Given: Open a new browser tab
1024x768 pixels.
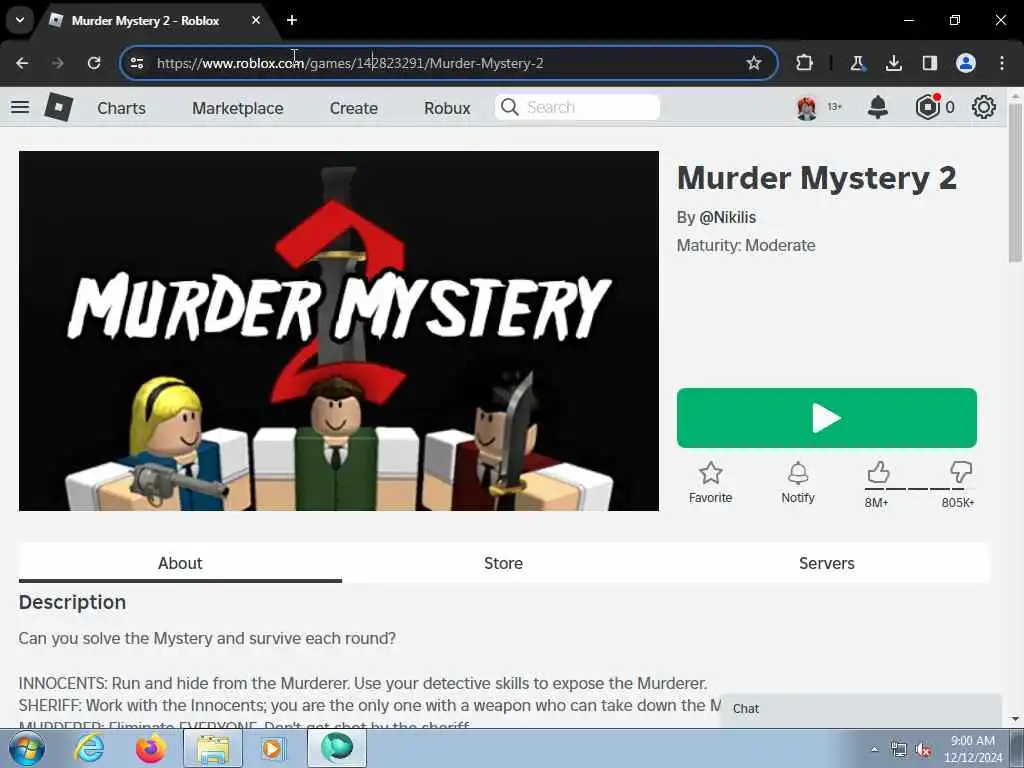Looking at the screenshot, I should point(292,20).
